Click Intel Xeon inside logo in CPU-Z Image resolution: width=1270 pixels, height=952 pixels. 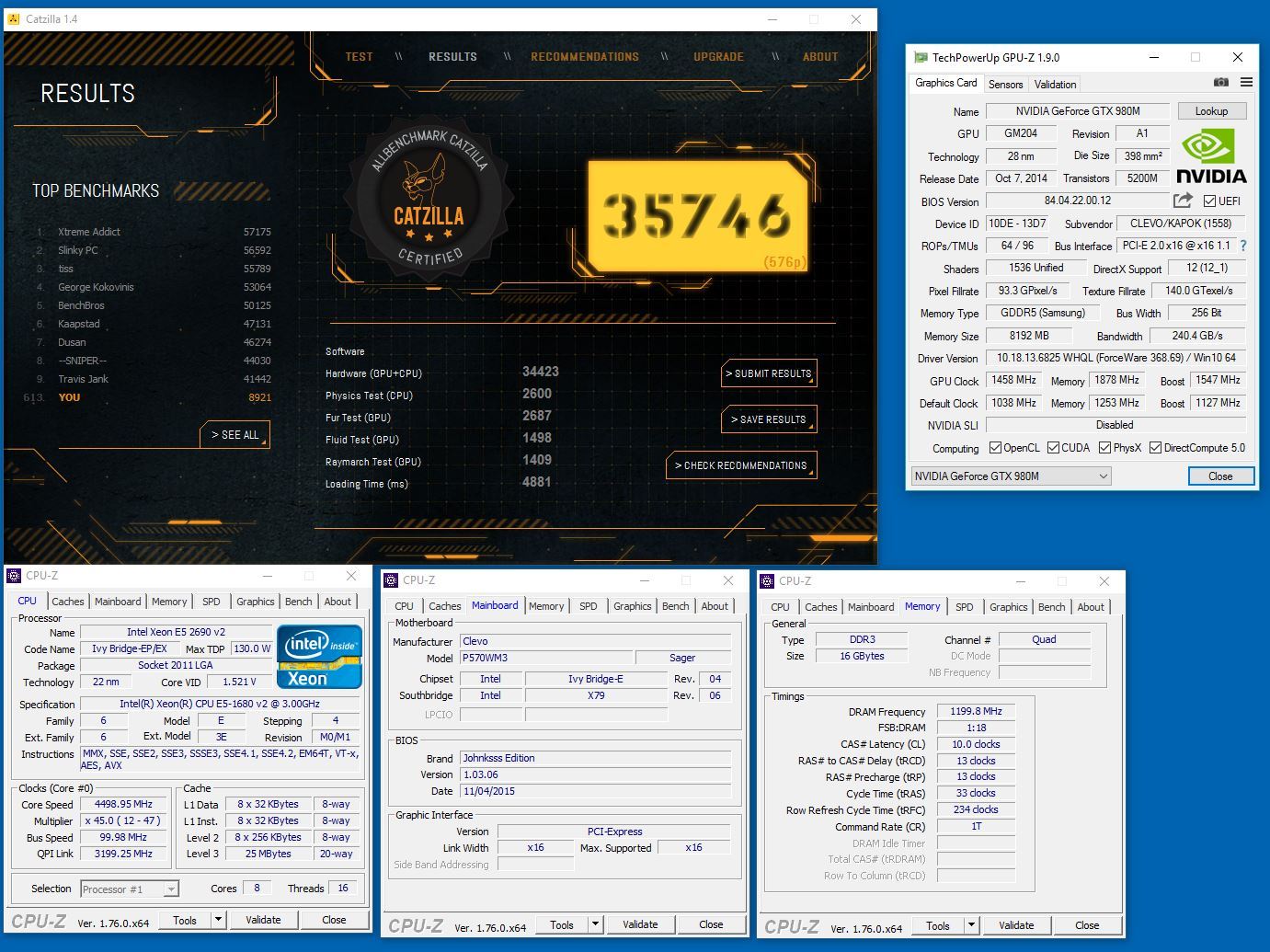[x=319, y=657]
